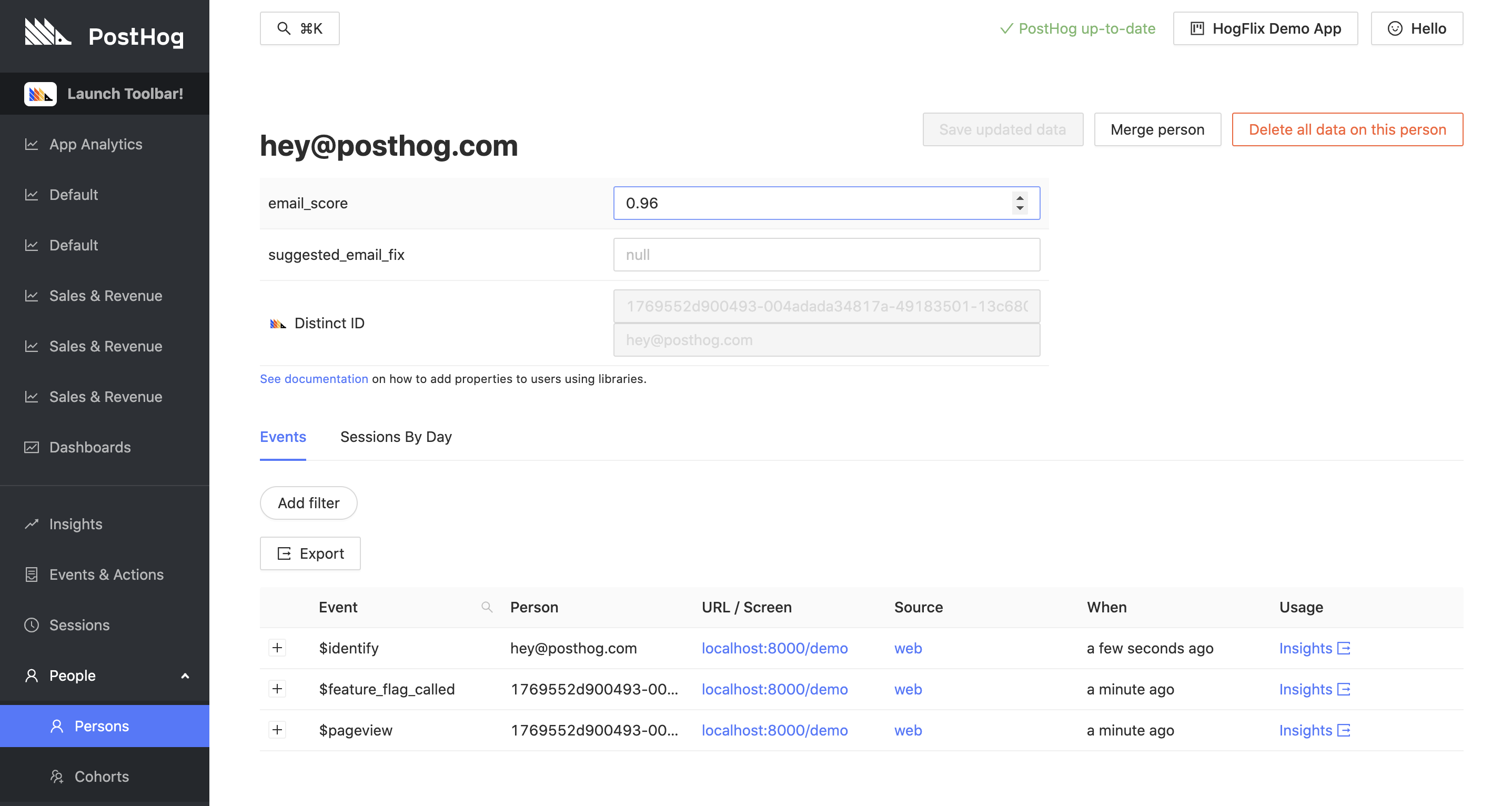Expand the $pageview event row
Viewport: 1512px width, 806px height.
coord(277,730)
